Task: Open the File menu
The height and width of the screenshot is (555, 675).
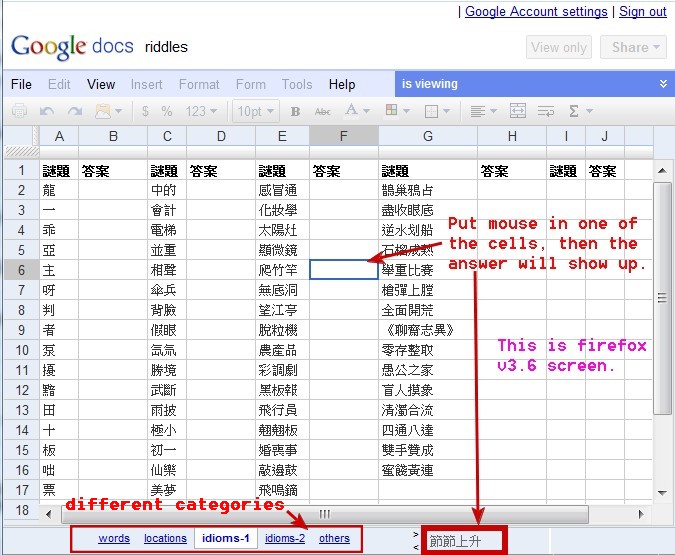Action: pos(21,84)
